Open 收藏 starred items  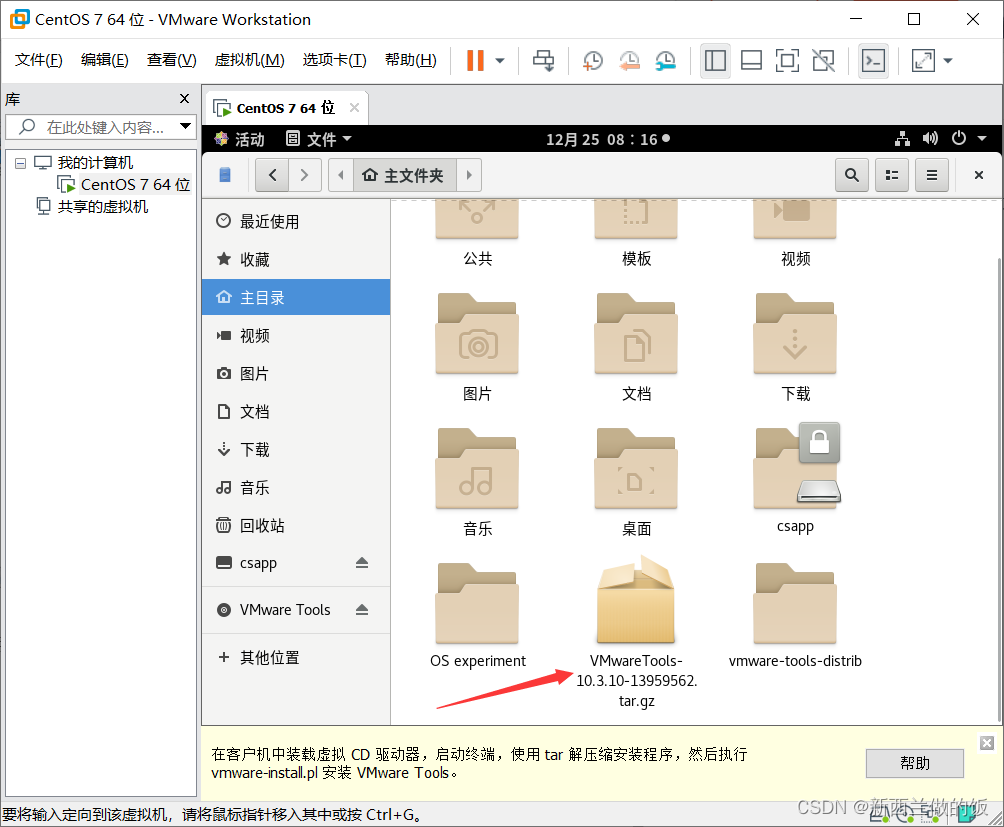tap(296, 259)
